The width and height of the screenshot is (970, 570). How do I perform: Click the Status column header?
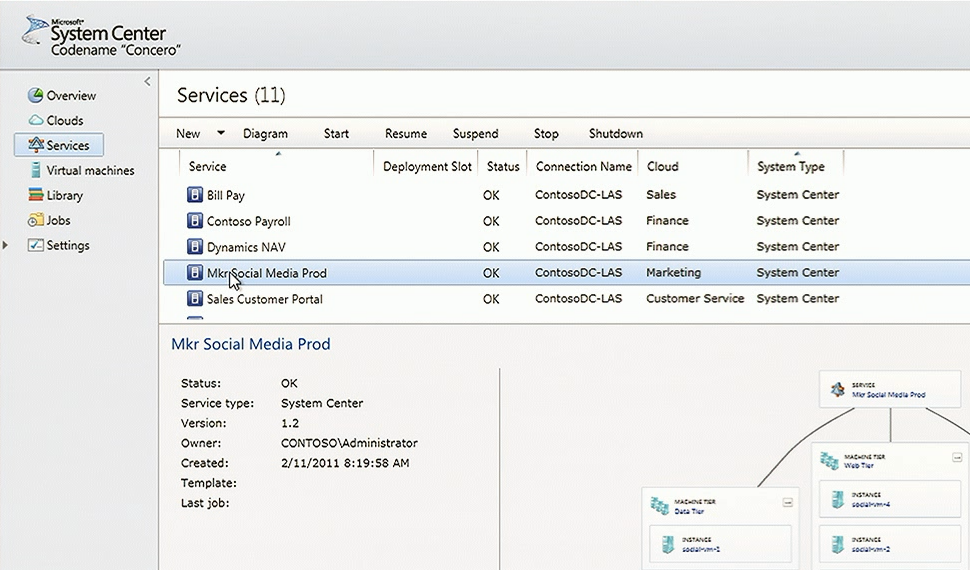[503, 166]
